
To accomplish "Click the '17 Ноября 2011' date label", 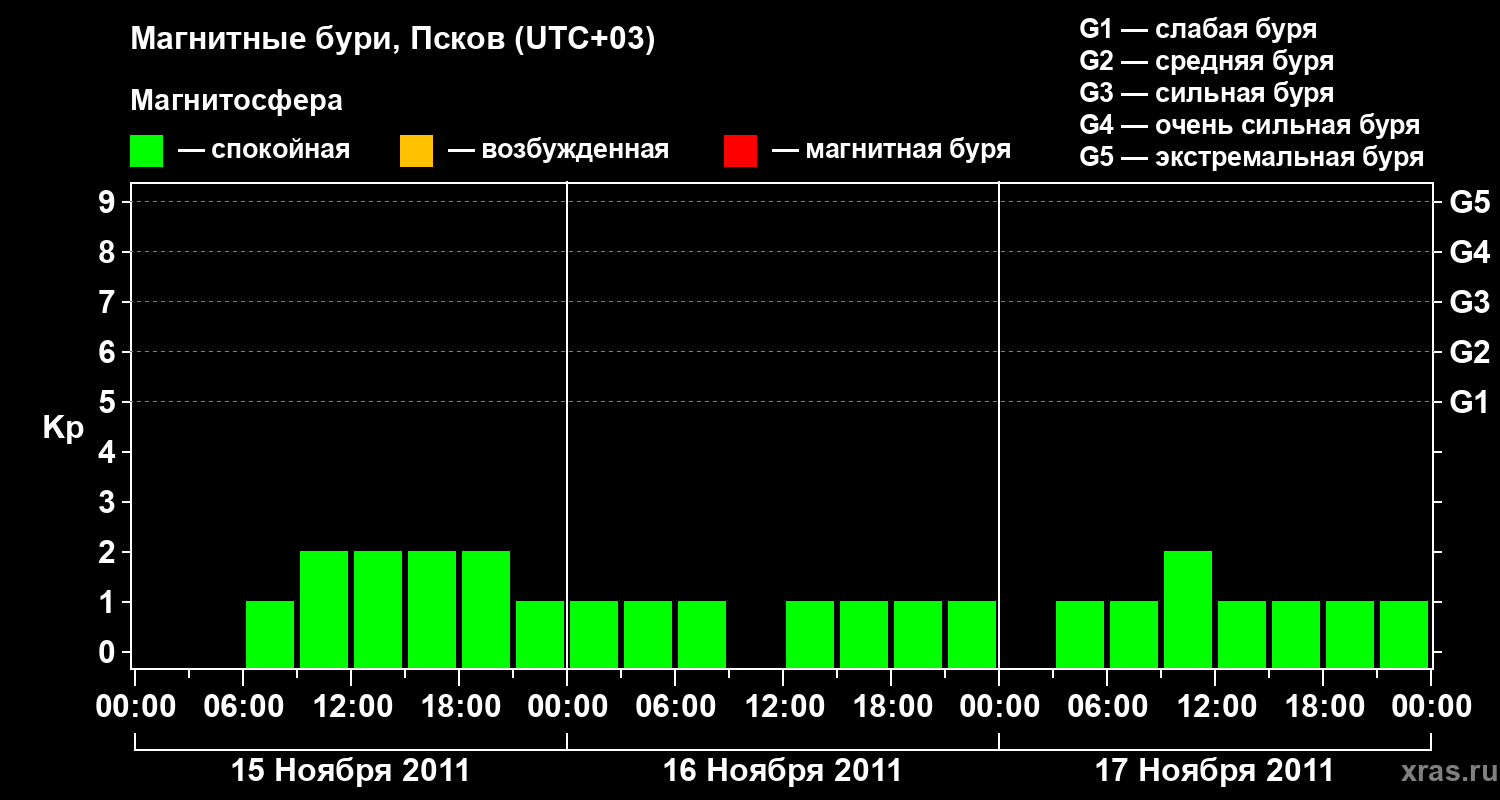I will 1215,771.
